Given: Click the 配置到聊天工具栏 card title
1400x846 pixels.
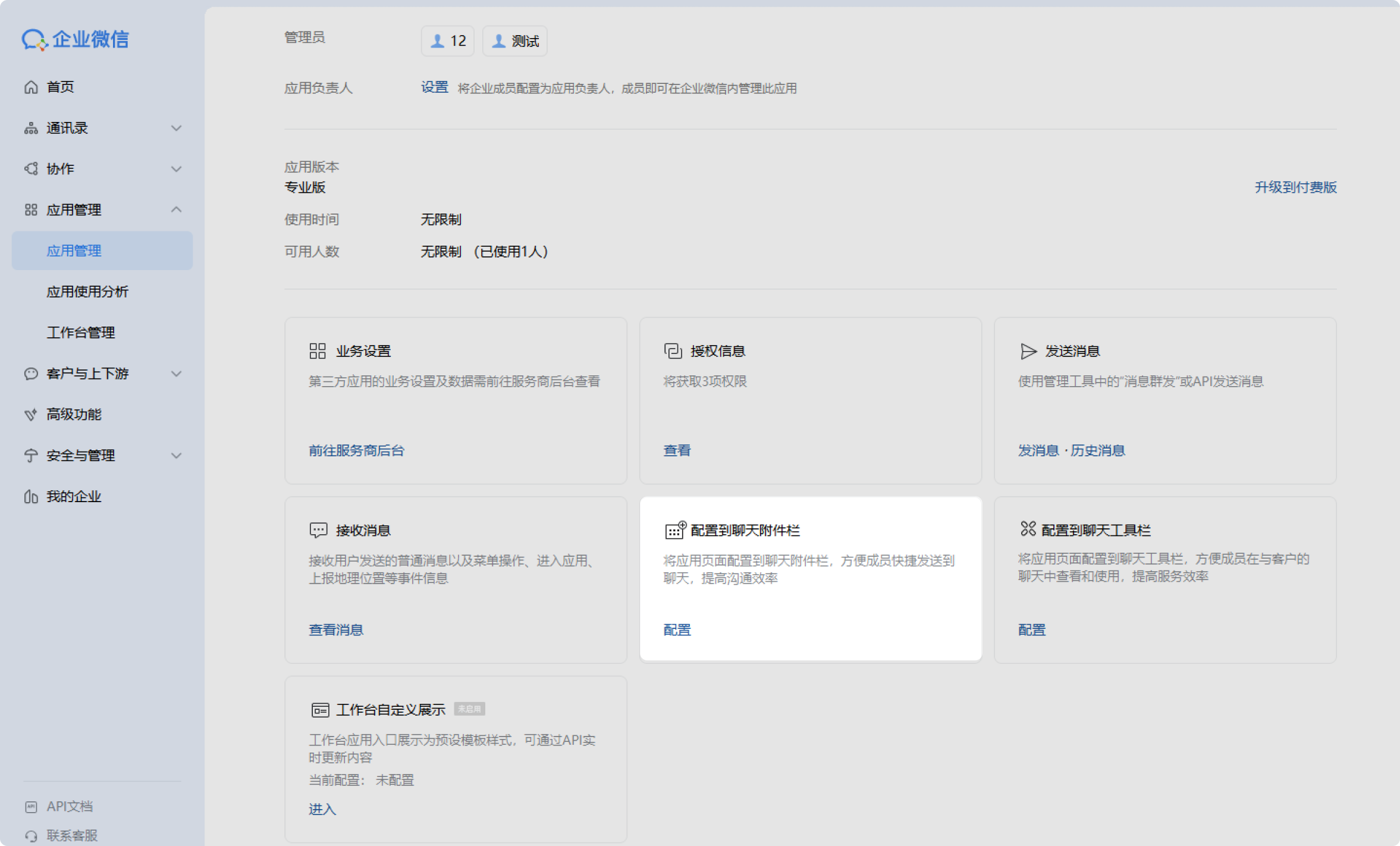Looking at the screenshot, I should pyautogui.click(x=1096, y=530).
